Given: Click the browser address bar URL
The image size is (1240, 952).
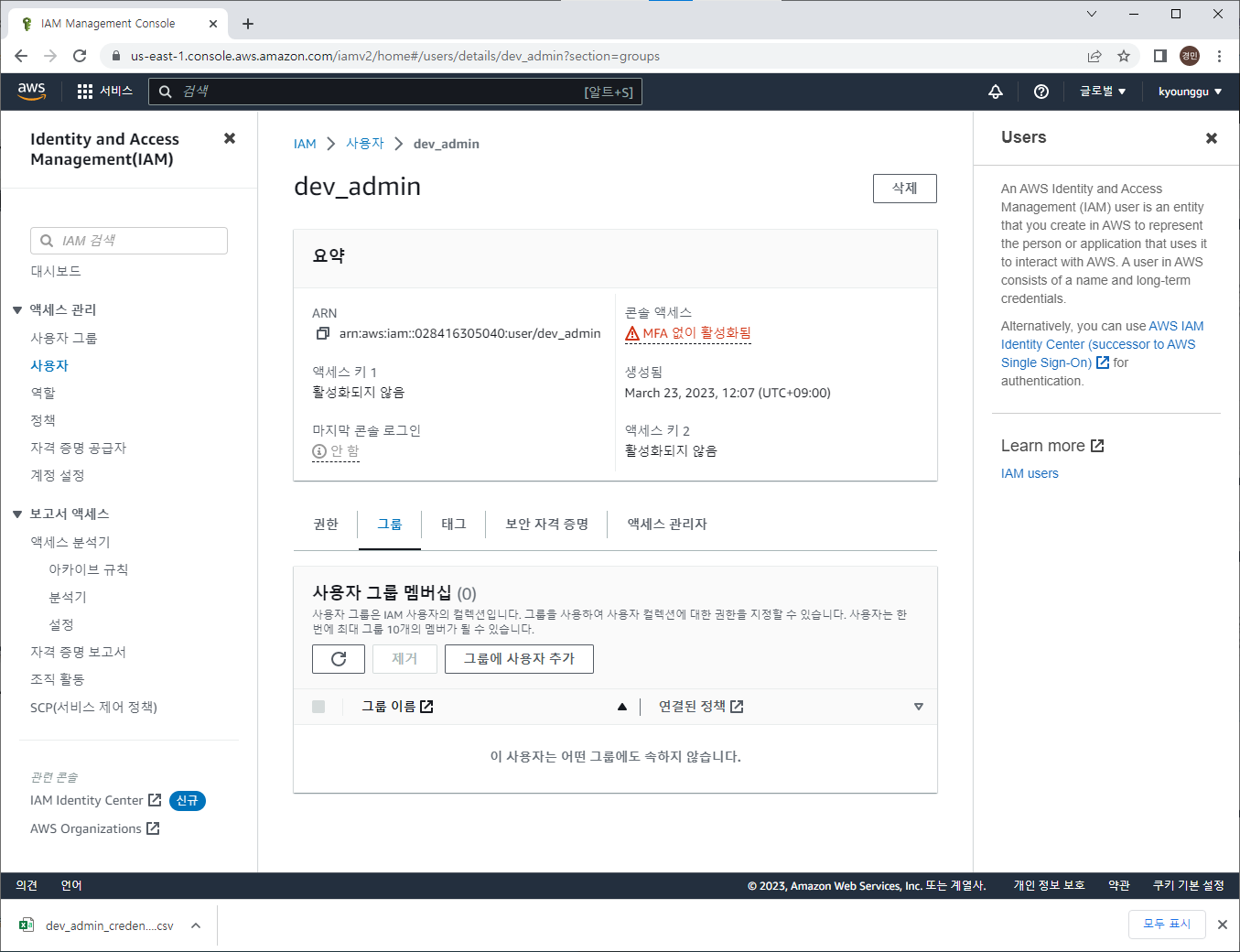Looking at the screenshot, I should pos(394,56).
